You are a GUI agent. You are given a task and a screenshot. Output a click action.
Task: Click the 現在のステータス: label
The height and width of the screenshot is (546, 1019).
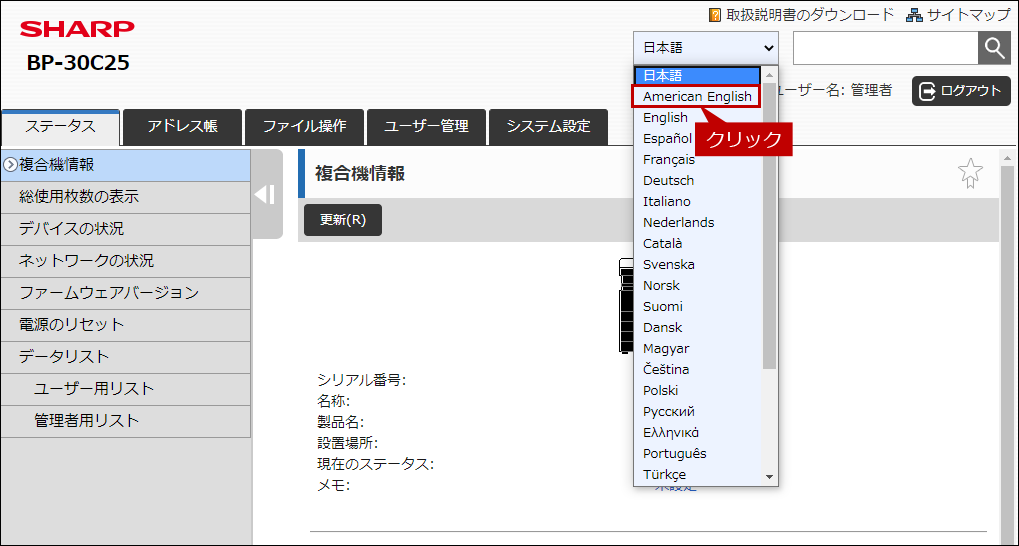tap(376, 464)
